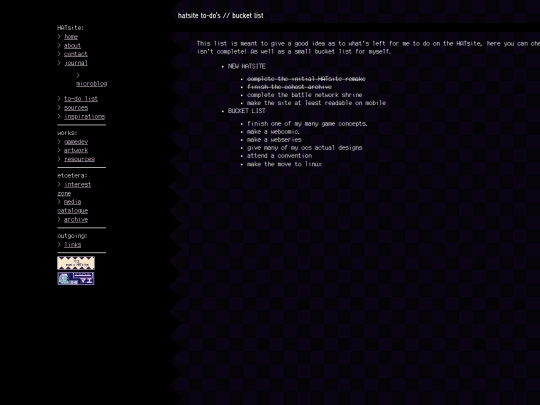The width and height of the screenshot is (540, 405).
Task: Click the blue site badge with globe
Action: (x=76, y=279)
